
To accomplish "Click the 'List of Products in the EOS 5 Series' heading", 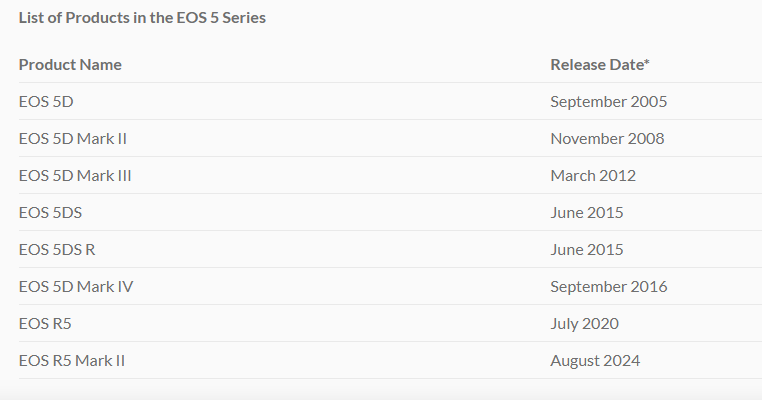I will click(142, 18).
